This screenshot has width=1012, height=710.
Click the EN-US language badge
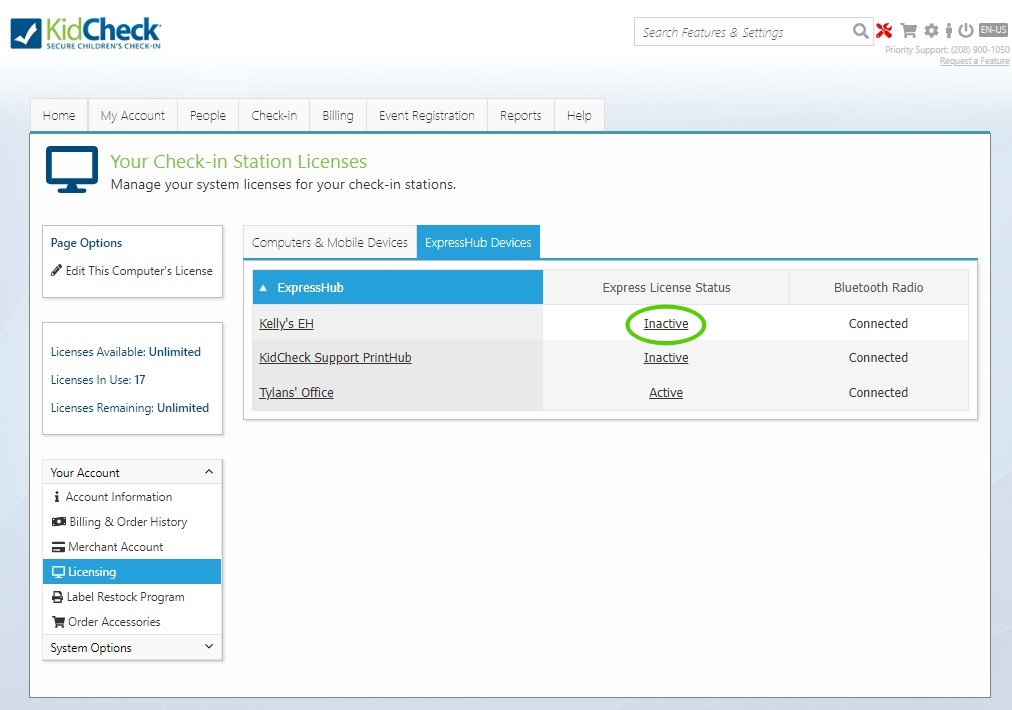click(993, 30)
